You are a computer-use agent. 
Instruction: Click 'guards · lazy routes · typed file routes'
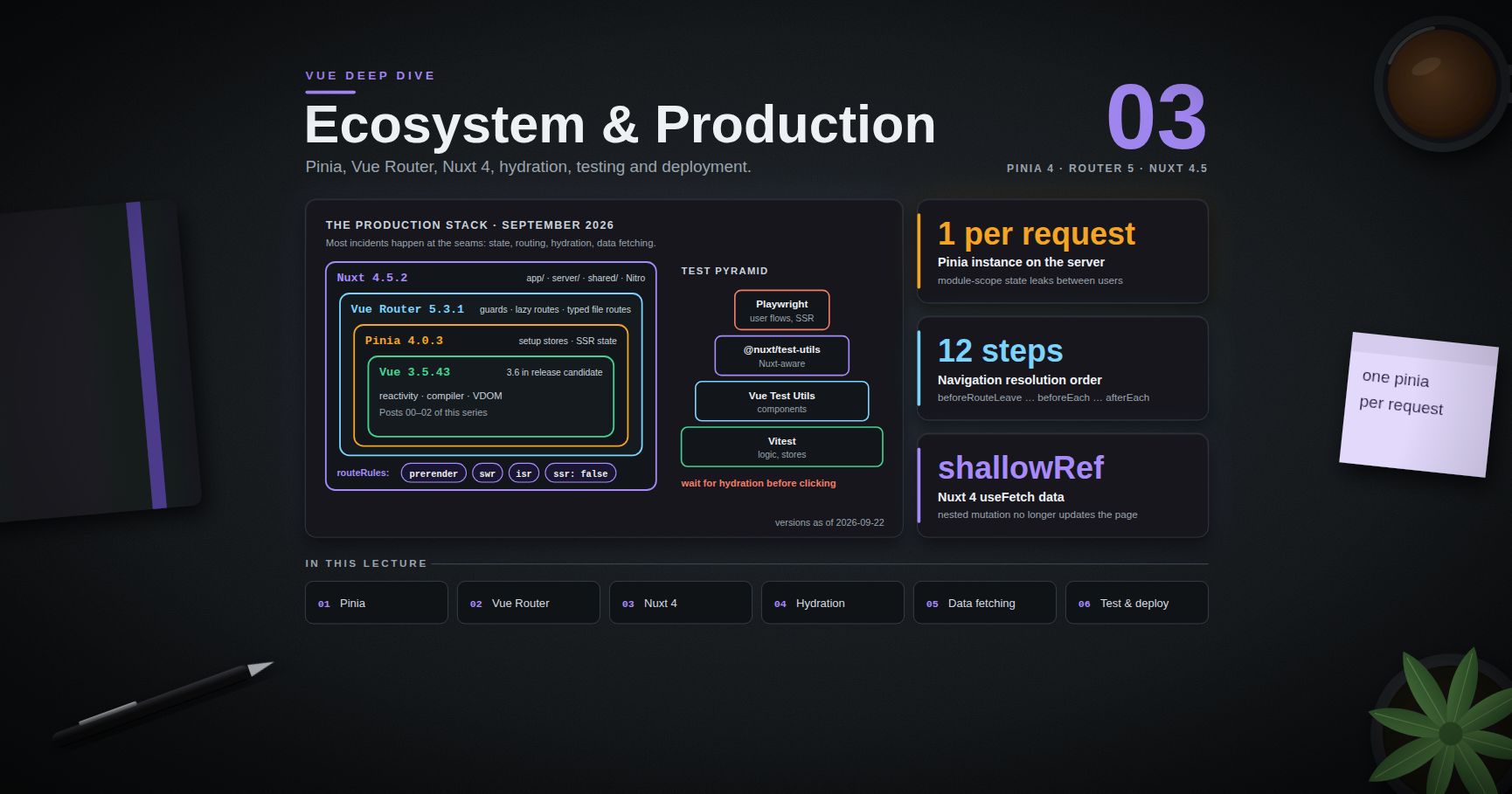[555, 309]
